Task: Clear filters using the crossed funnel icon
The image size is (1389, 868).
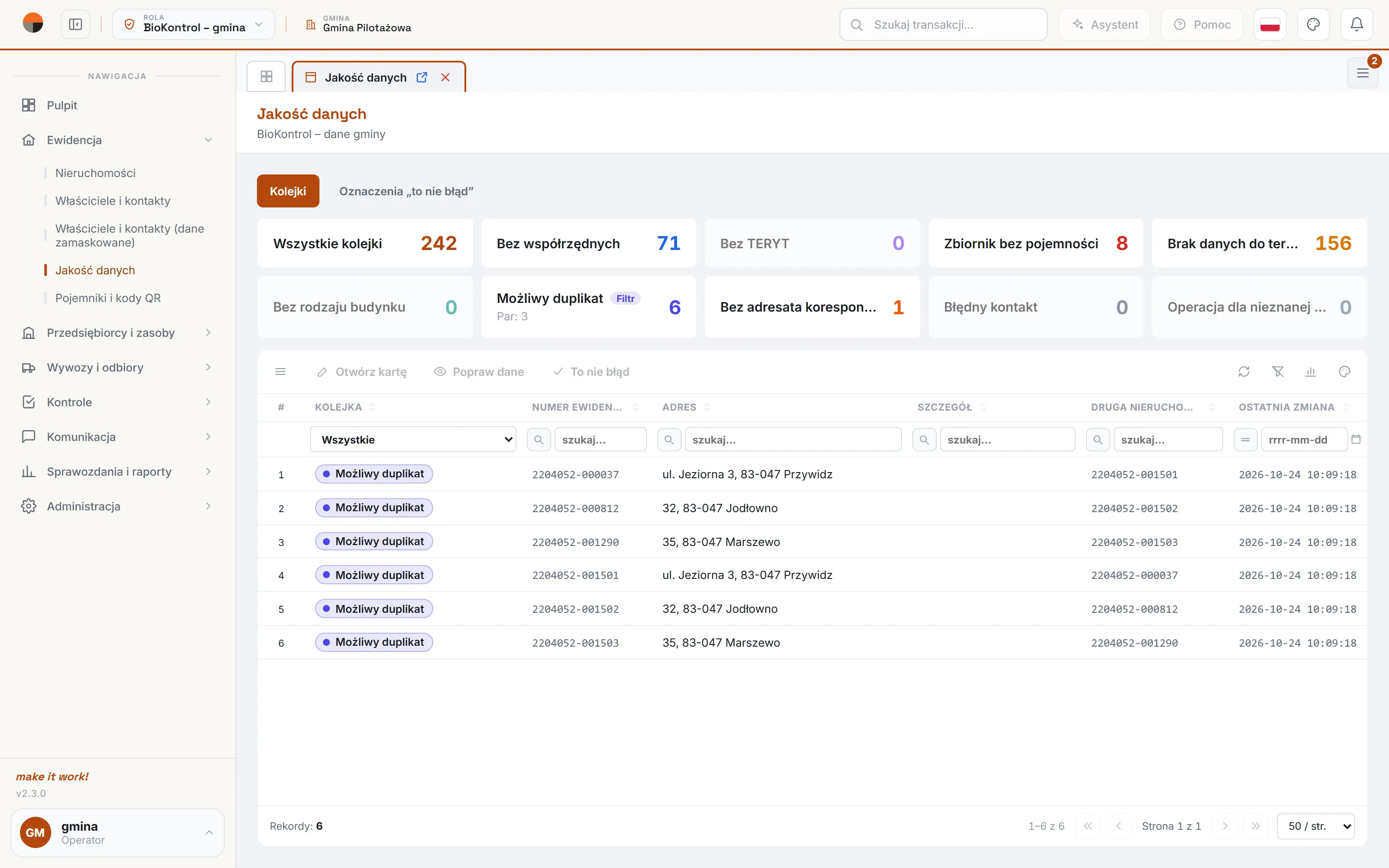Action: pos(1277,372)
